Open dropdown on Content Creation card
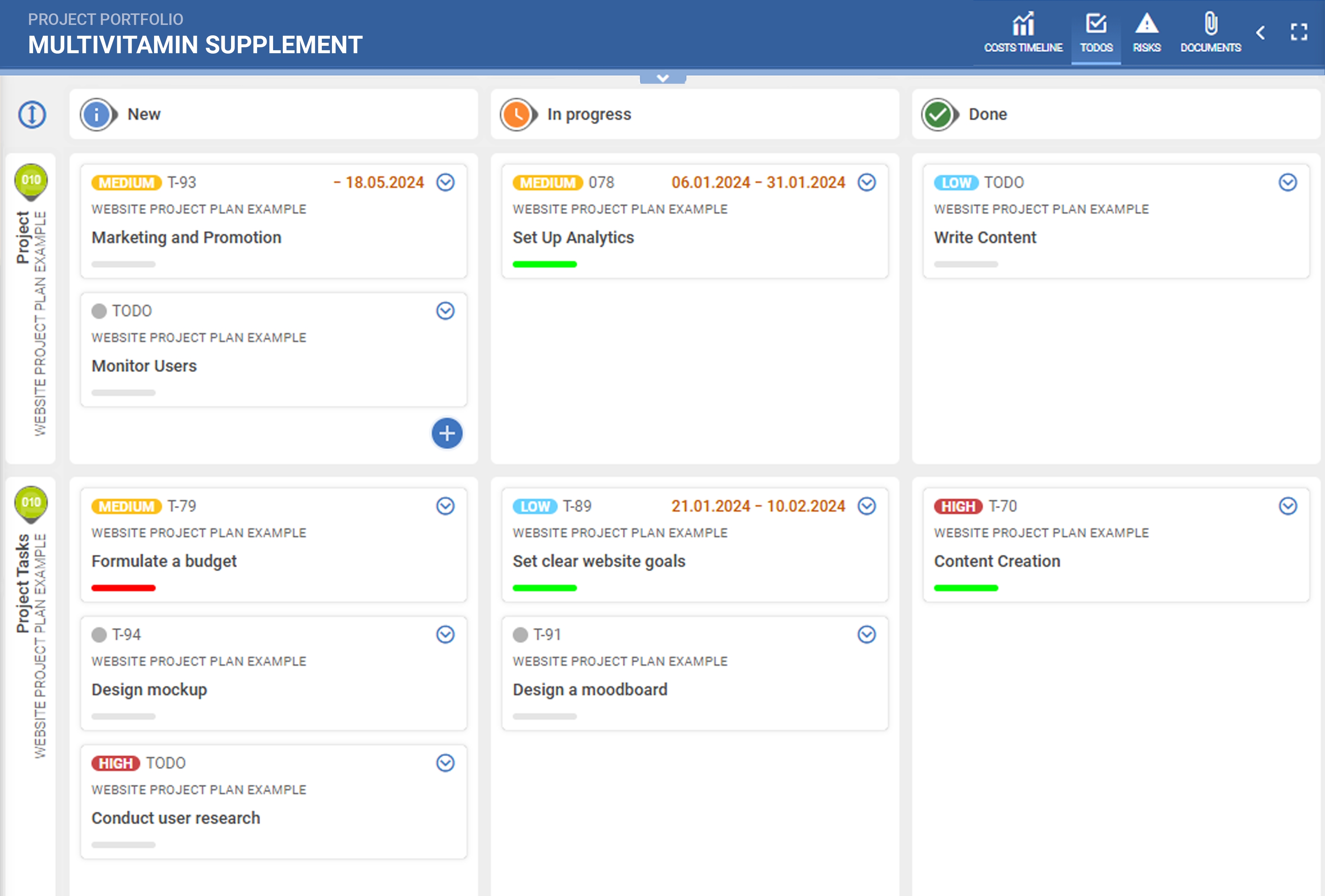 pos(1287,506)
